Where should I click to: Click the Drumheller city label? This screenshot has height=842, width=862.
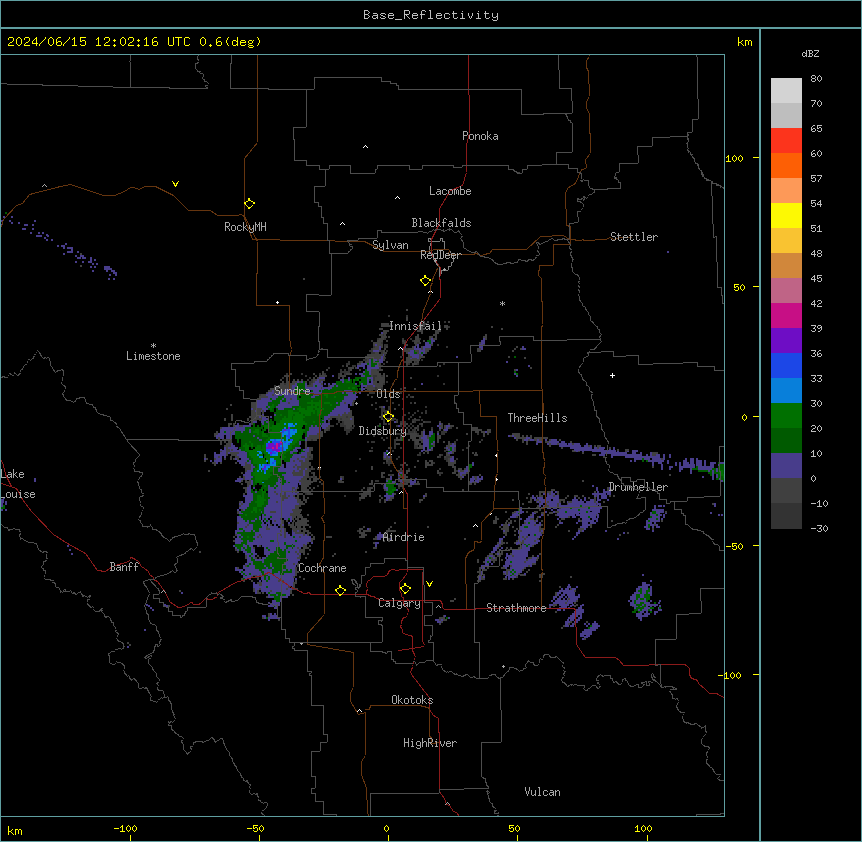point(638,487)
